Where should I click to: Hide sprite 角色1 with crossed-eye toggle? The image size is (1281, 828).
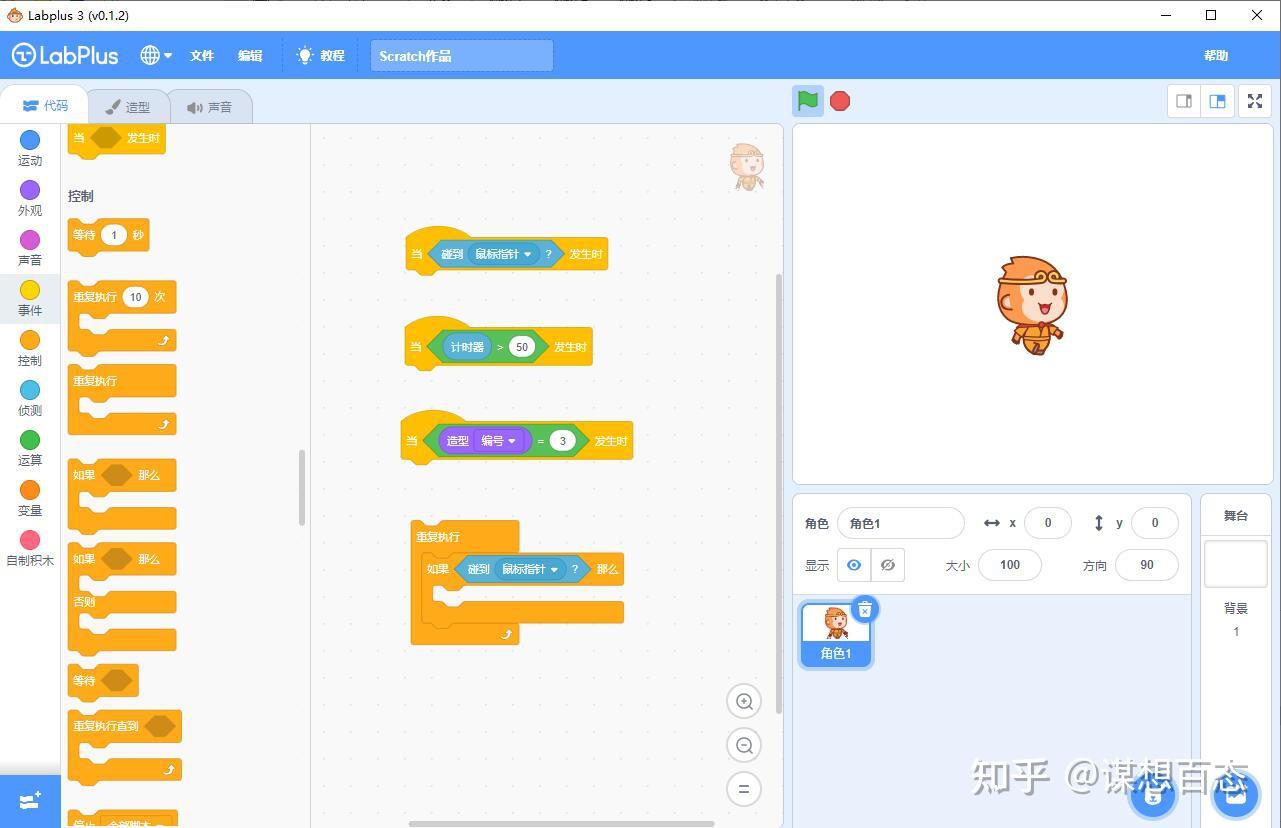tap(887, 565)
